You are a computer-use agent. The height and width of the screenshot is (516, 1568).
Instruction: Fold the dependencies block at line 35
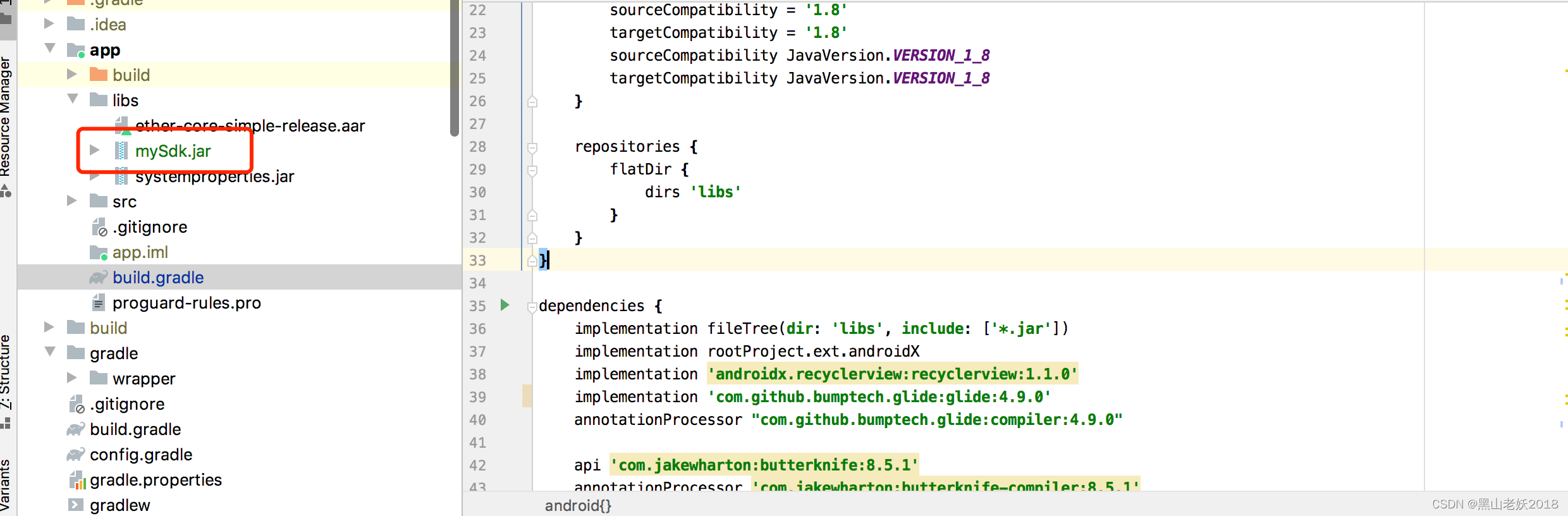click(532, 307)
